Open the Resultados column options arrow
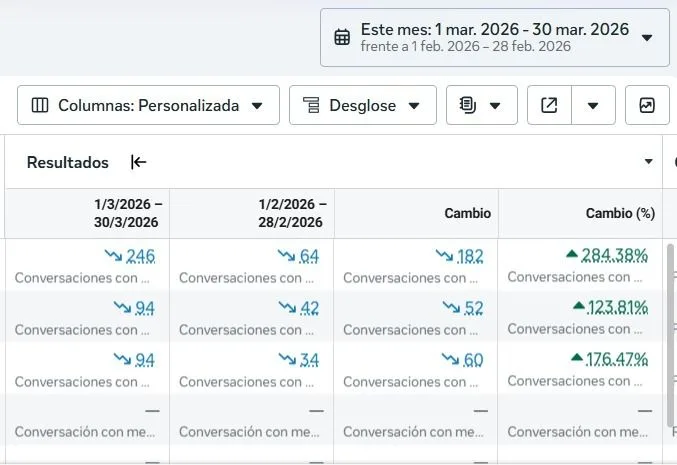The image size is (677, 465). pyautogui.click(x=648, y=161)
